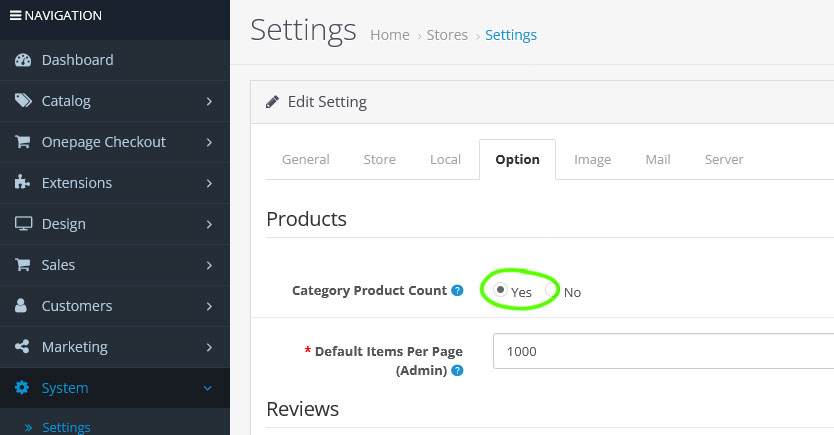The image size is (834, 435).
Task: Expand the Catalog submenu chevron
Action: (x=208, y=101)
